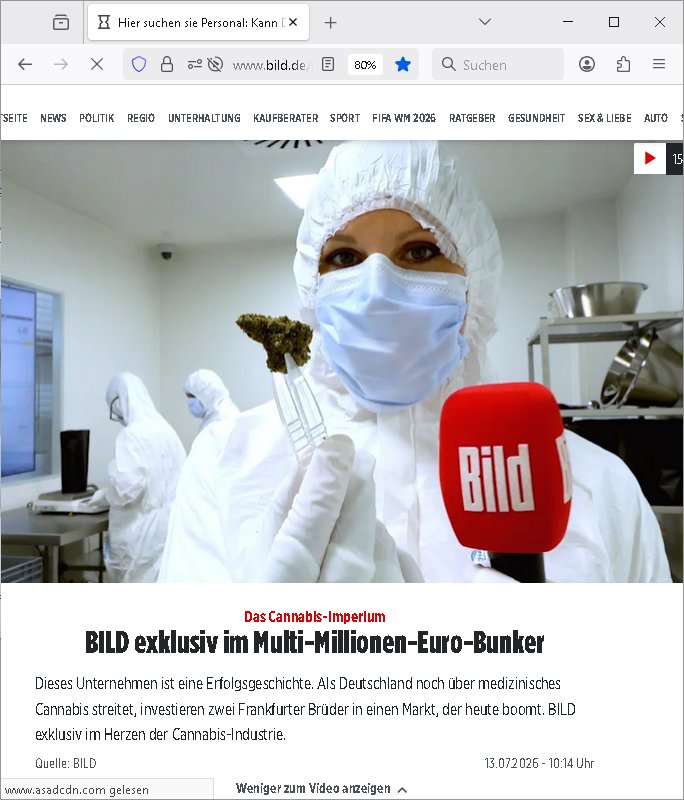This screenshot has height=800, width=684.
Task: Open KAUFBERATER section
Action: click(286, 118)
